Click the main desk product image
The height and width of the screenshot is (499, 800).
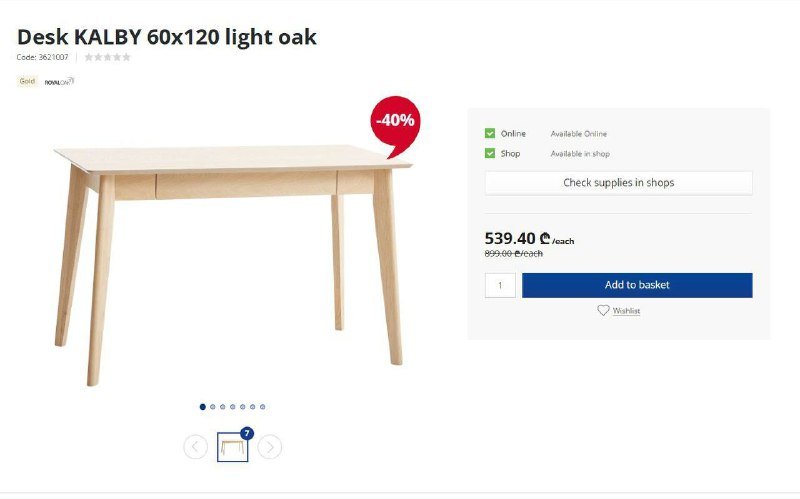[230, 250]
